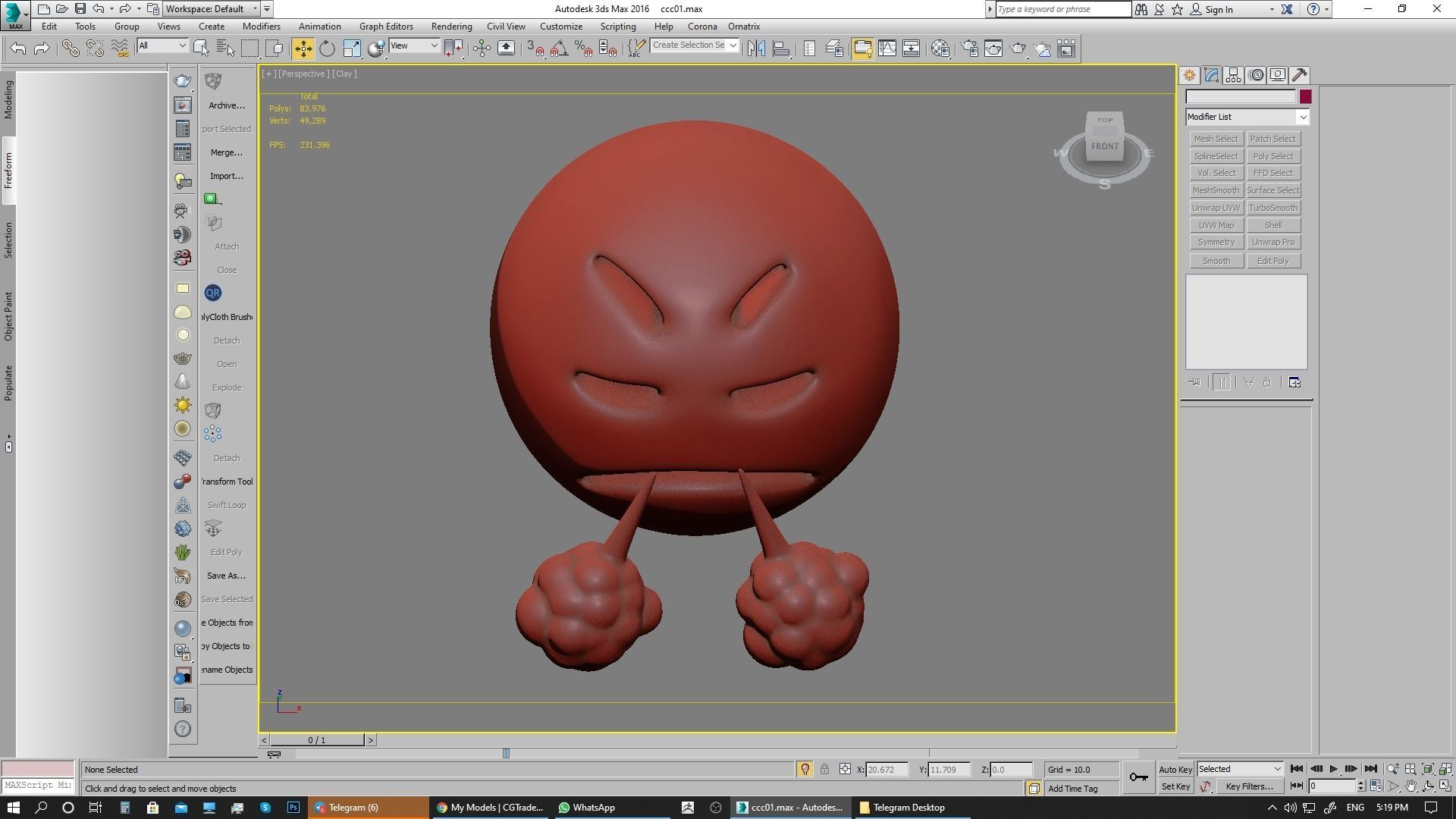Toggle Angle Snap
Screen dimensions: 1456x819
[x=559, y=49]
